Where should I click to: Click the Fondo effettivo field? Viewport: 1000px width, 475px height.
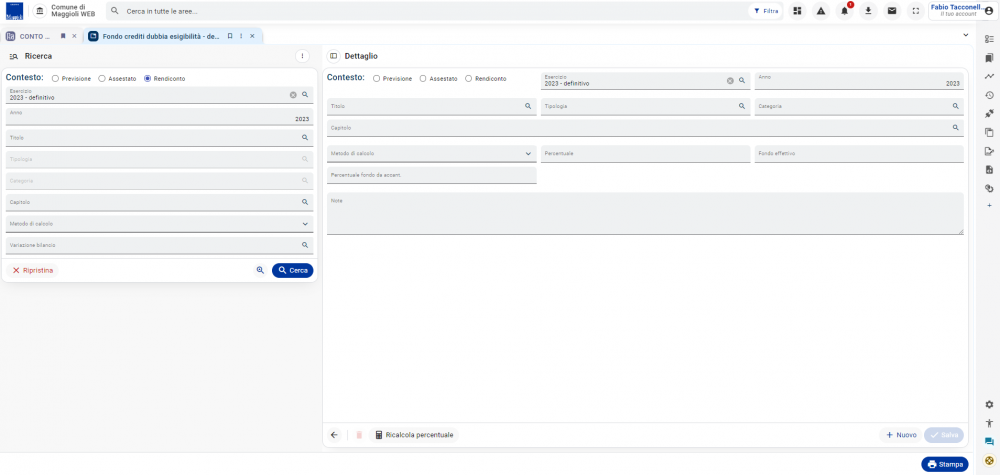tap(858, 154)
